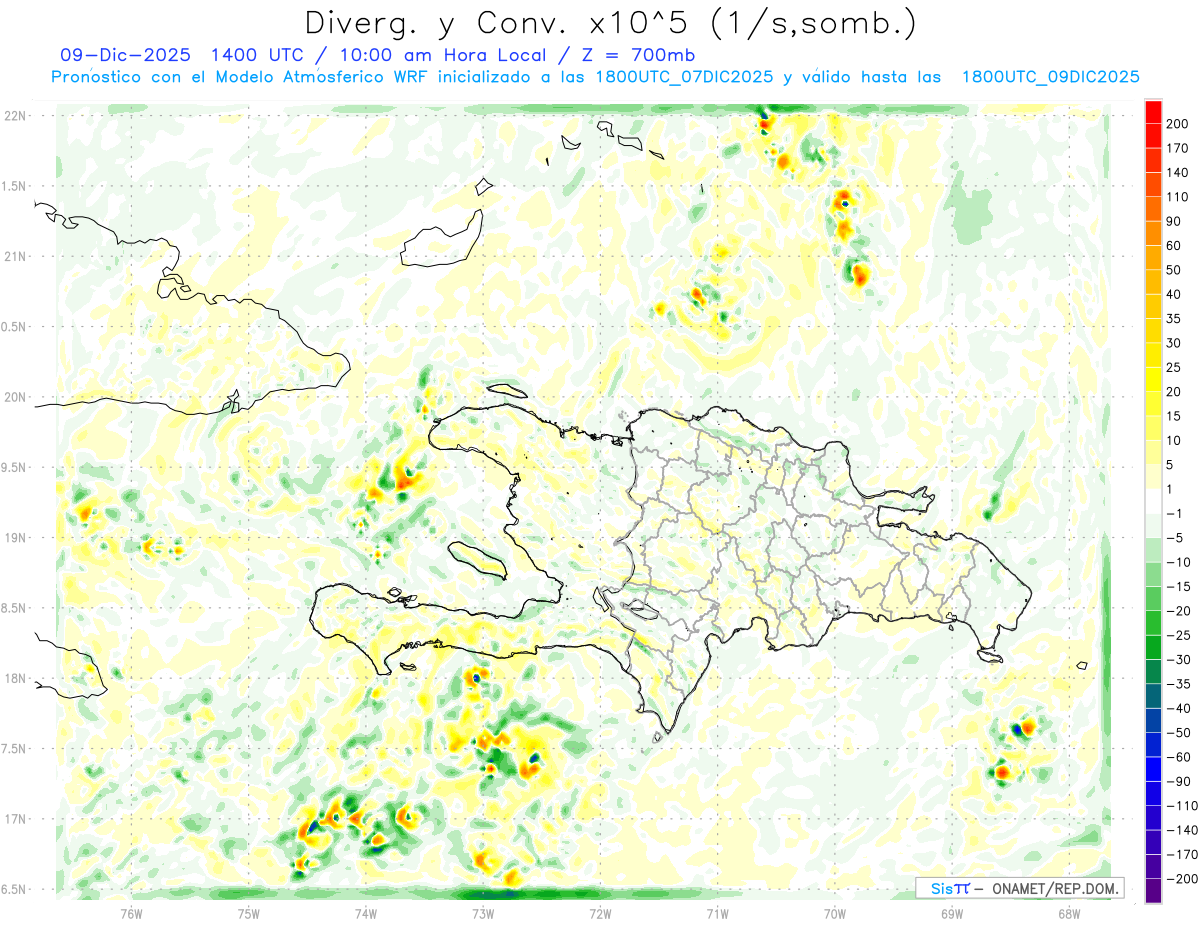The height and width of the screenshot is (927, 1200).
Task: Click the "1.5N" latitude axis label
Action: tap(15, 186)
